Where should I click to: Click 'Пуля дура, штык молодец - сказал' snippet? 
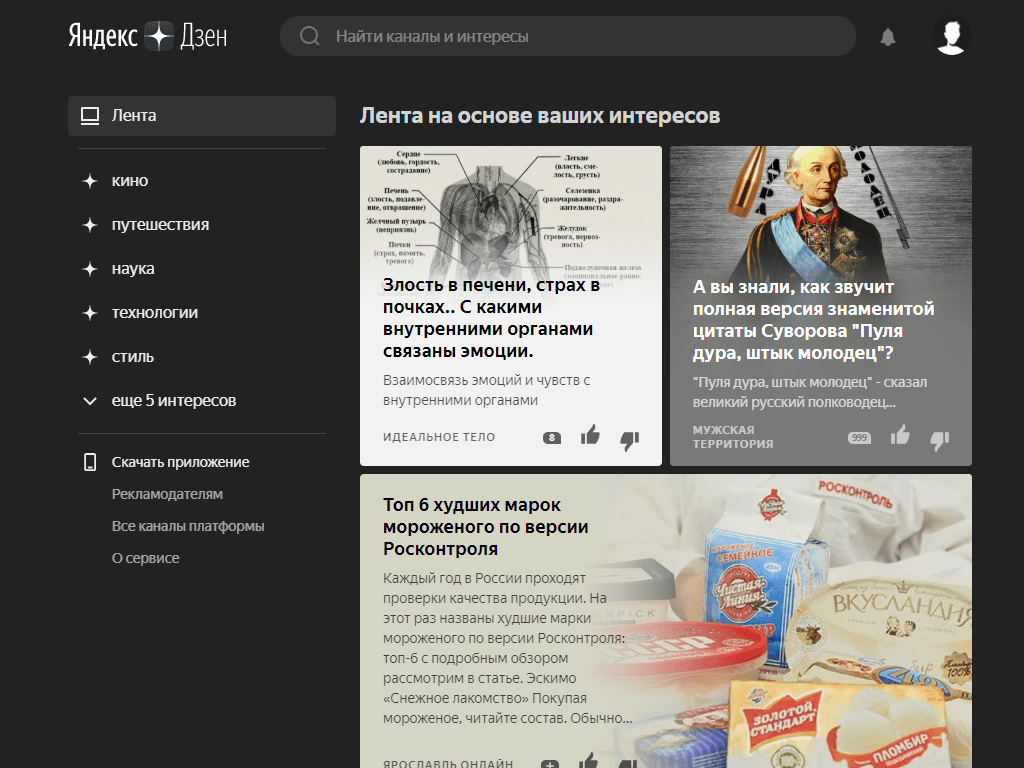point(810,392)
